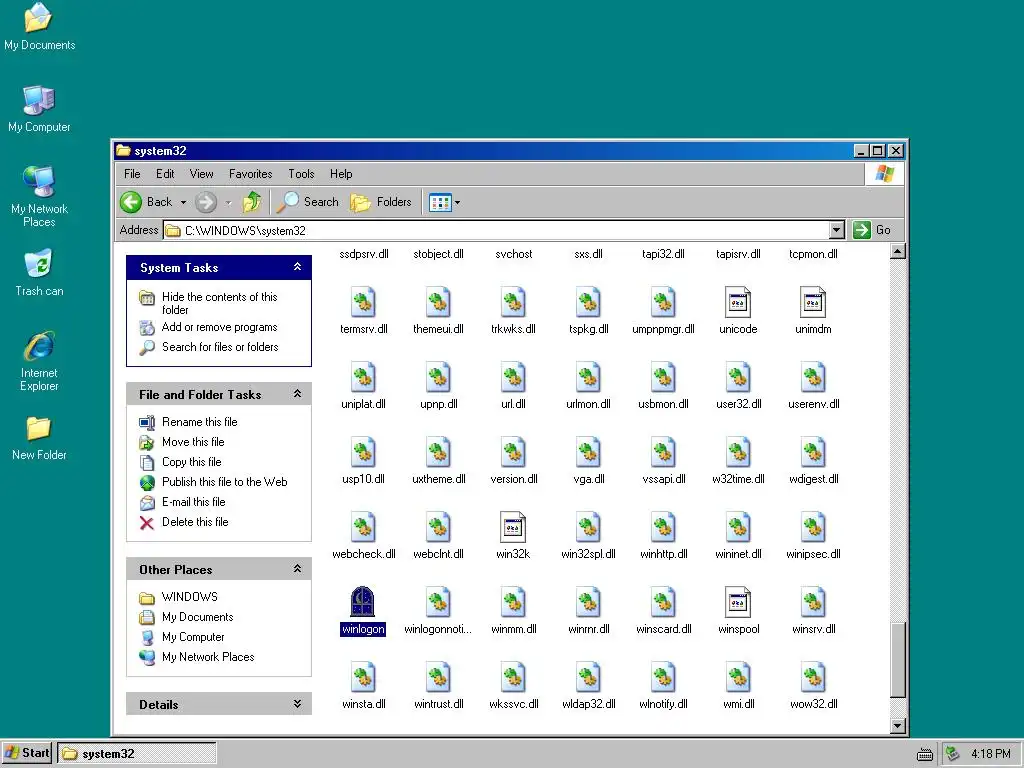
Task: Open the File menu
Action: [x=132, y=174]
